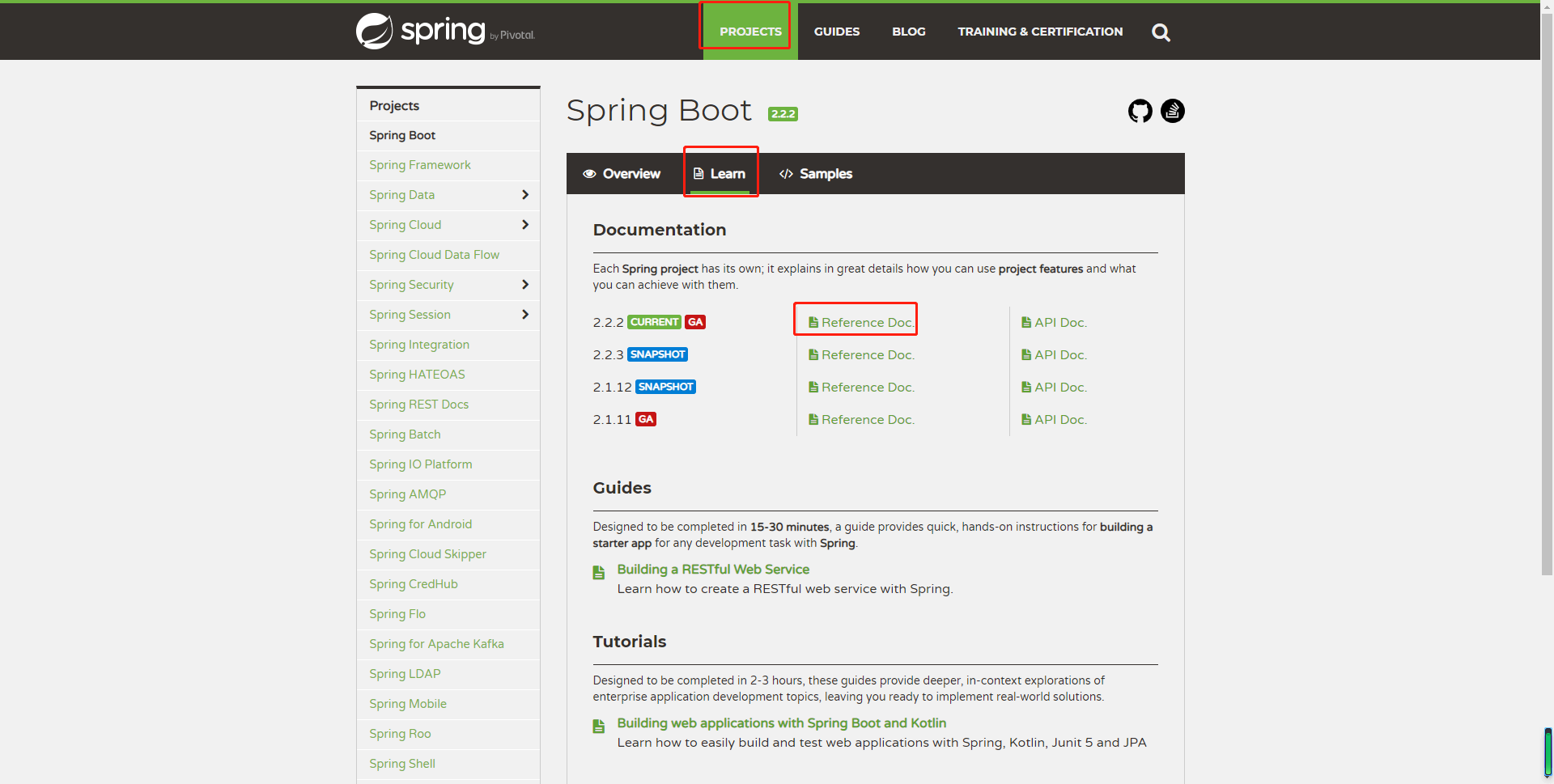Viewport: 1554px width, 784px height.
Task: Switch to the Samples tab
Action: click(x=815, y=174)
